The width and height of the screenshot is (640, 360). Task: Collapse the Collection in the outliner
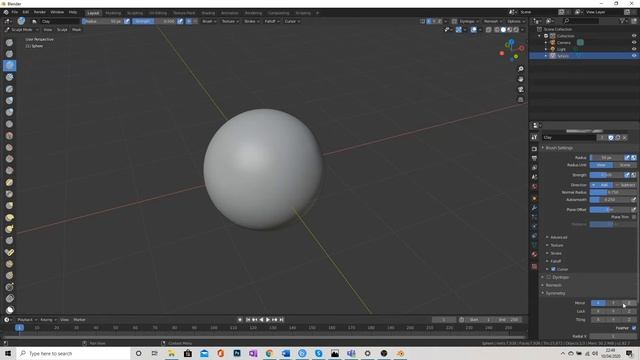(x=540, y=36)
